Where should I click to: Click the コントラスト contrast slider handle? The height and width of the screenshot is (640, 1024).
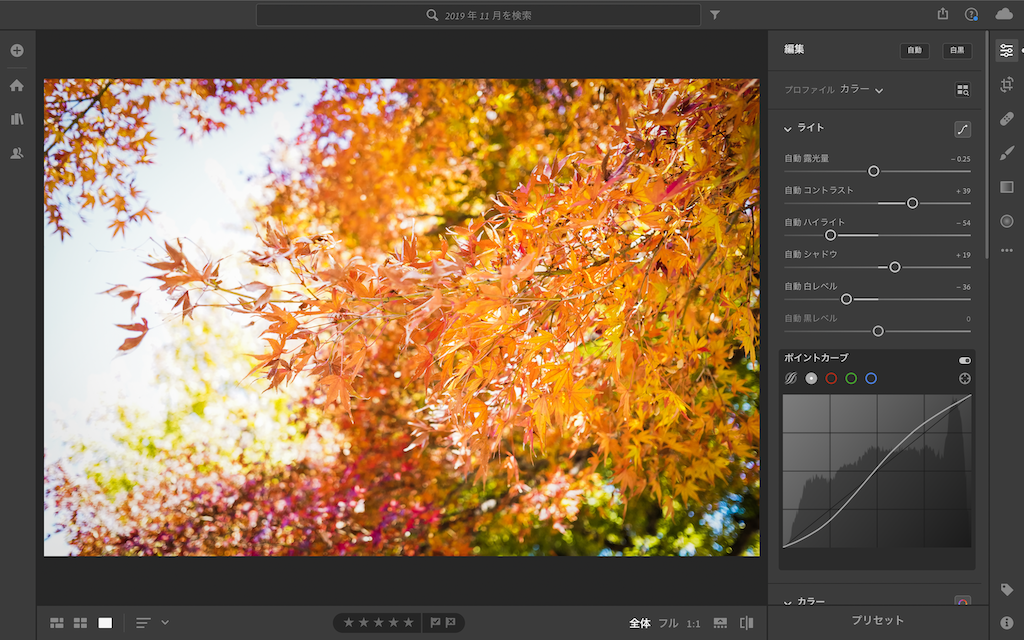912,203
